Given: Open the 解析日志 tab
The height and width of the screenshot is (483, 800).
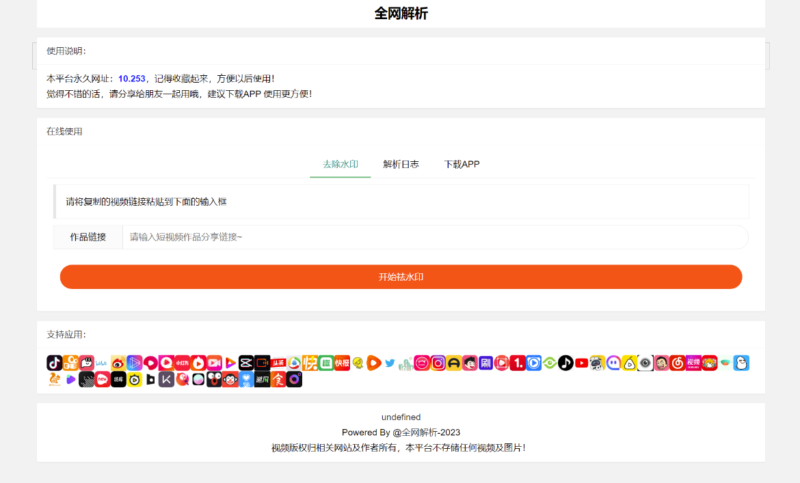Looking at the screenshot, I should [401, 164].
